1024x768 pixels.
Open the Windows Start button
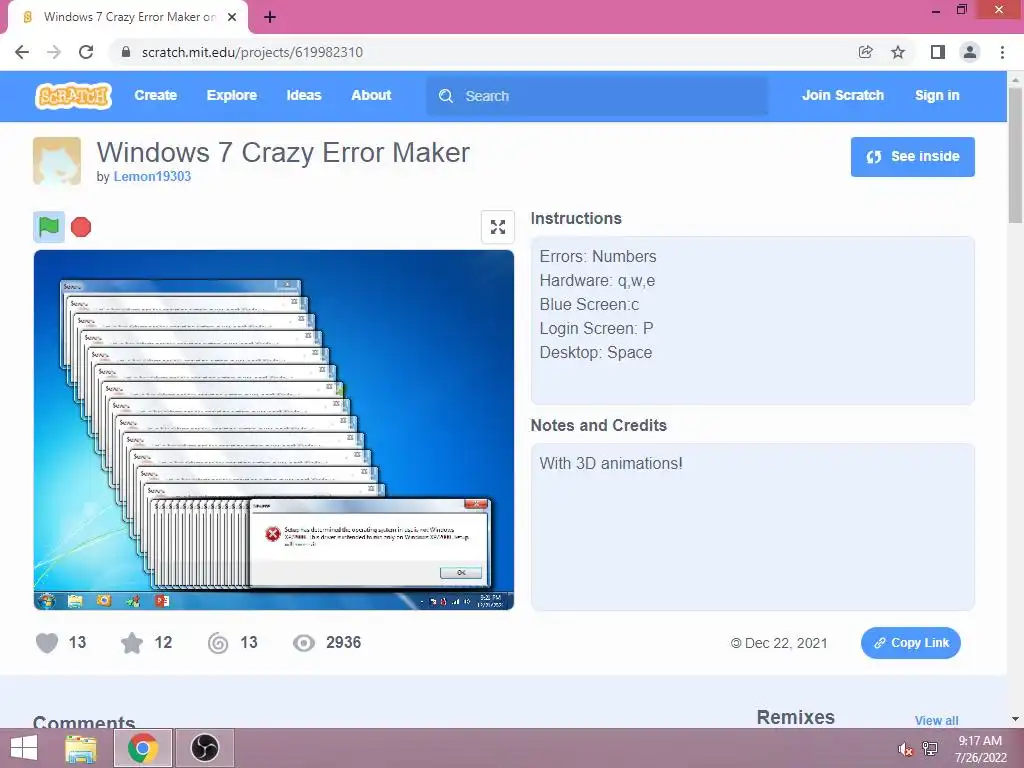point(24,748)
